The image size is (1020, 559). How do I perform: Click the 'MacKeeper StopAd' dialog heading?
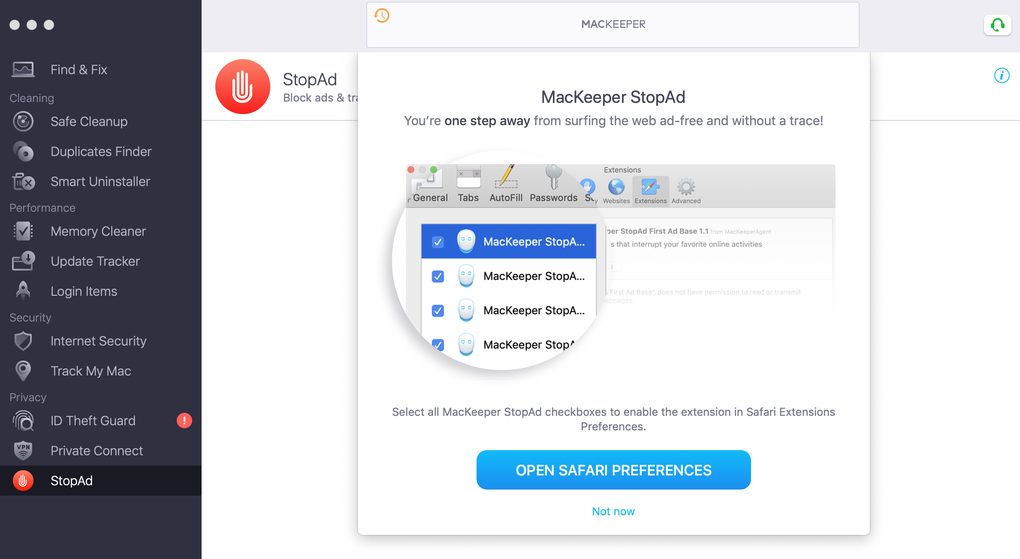[x=613, y=97]
